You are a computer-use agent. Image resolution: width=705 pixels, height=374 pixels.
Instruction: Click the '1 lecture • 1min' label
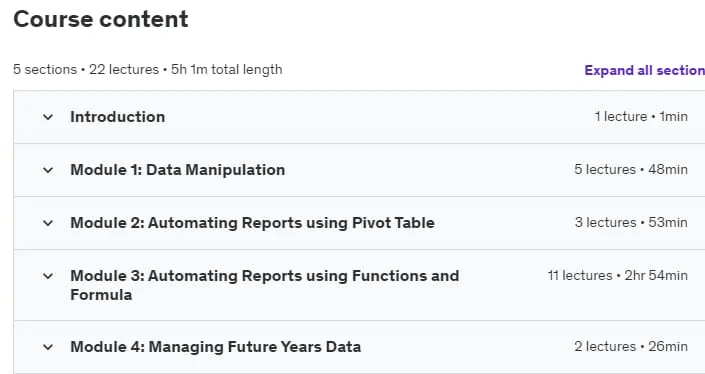click(x=641, y=116)
